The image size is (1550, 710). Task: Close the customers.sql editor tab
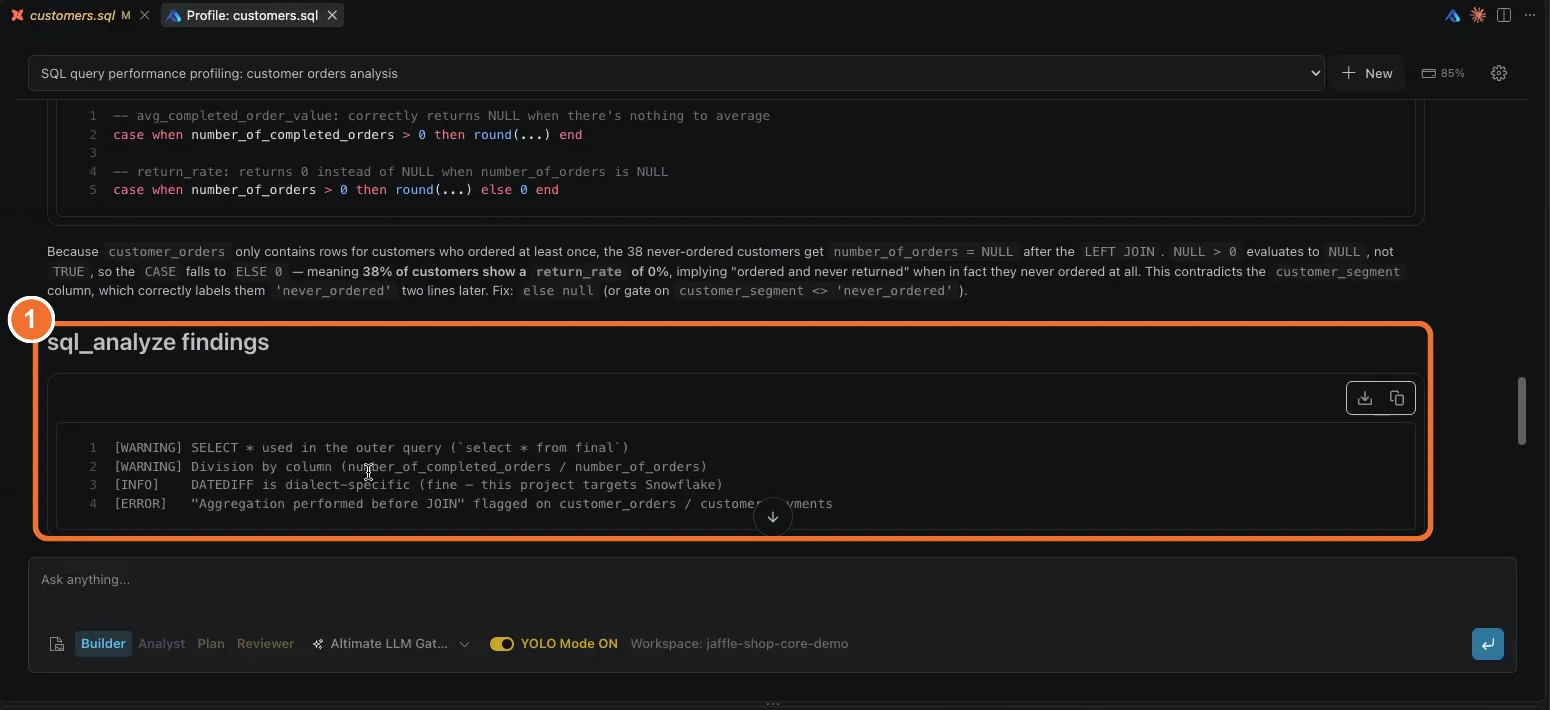[145, 16]
